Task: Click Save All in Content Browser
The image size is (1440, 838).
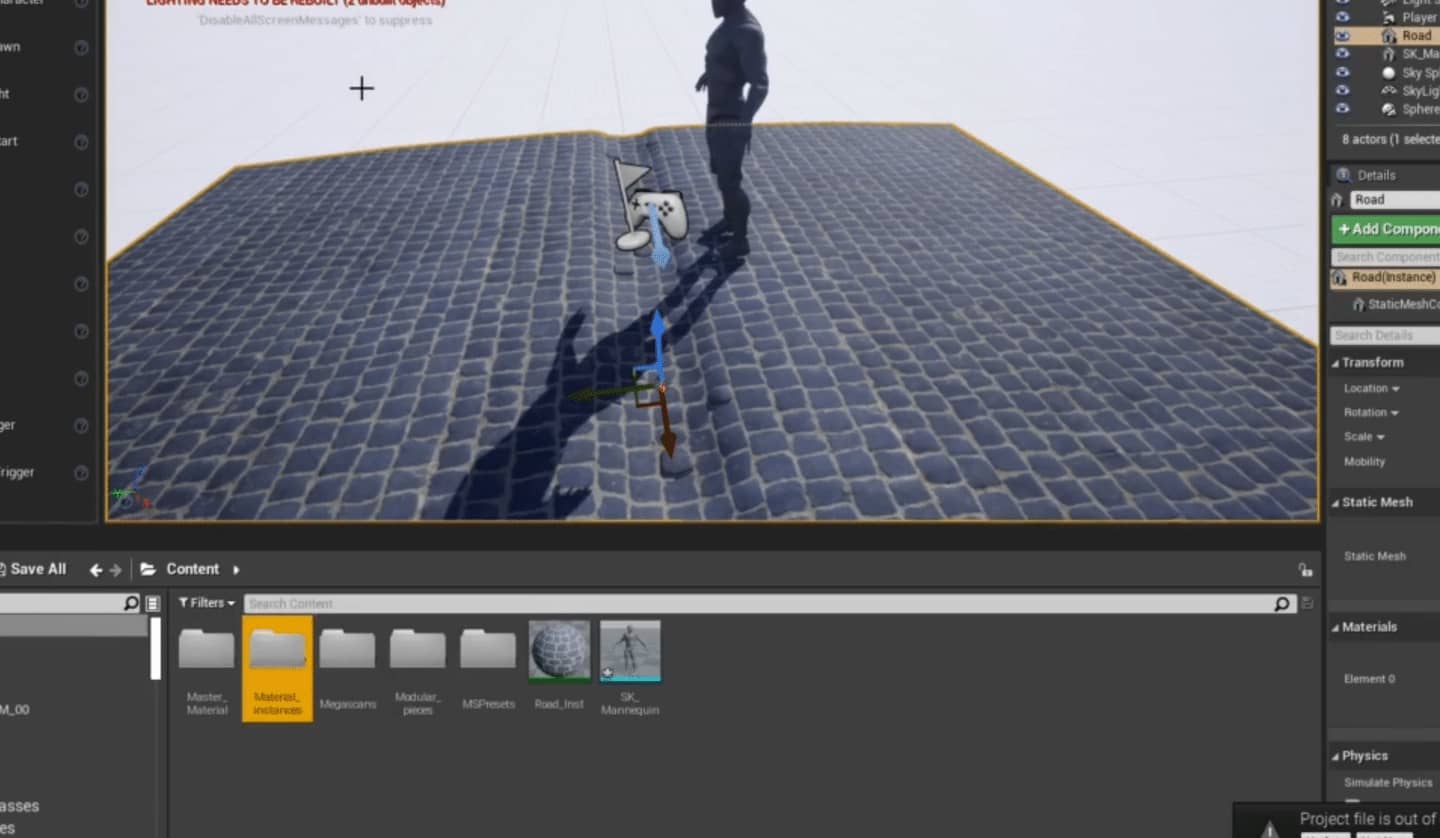Action: 34,569
